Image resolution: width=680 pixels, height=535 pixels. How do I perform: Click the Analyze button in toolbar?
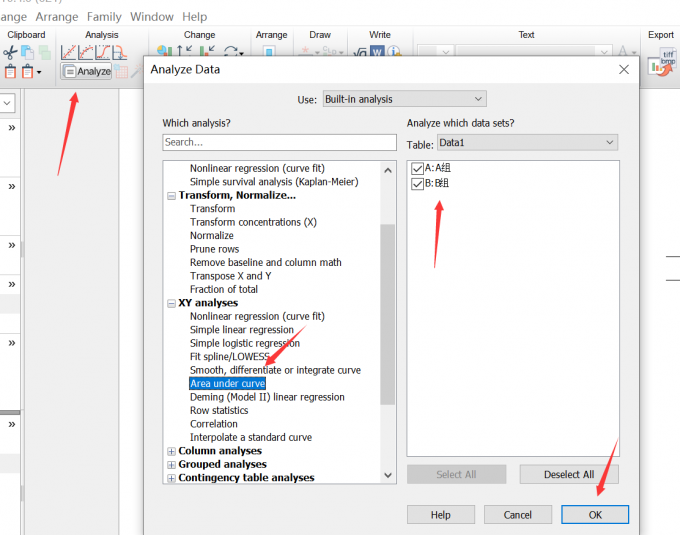coord(86,72)
